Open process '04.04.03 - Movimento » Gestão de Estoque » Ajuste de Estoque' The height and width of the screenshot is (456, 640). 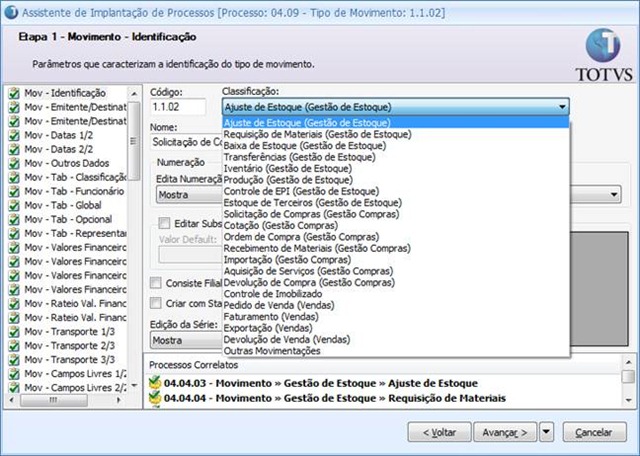320,383
